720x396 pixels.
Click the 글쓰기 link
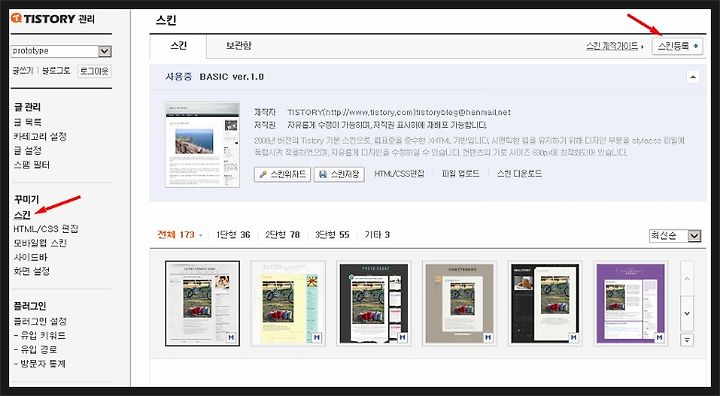click(x=23, y=71)
